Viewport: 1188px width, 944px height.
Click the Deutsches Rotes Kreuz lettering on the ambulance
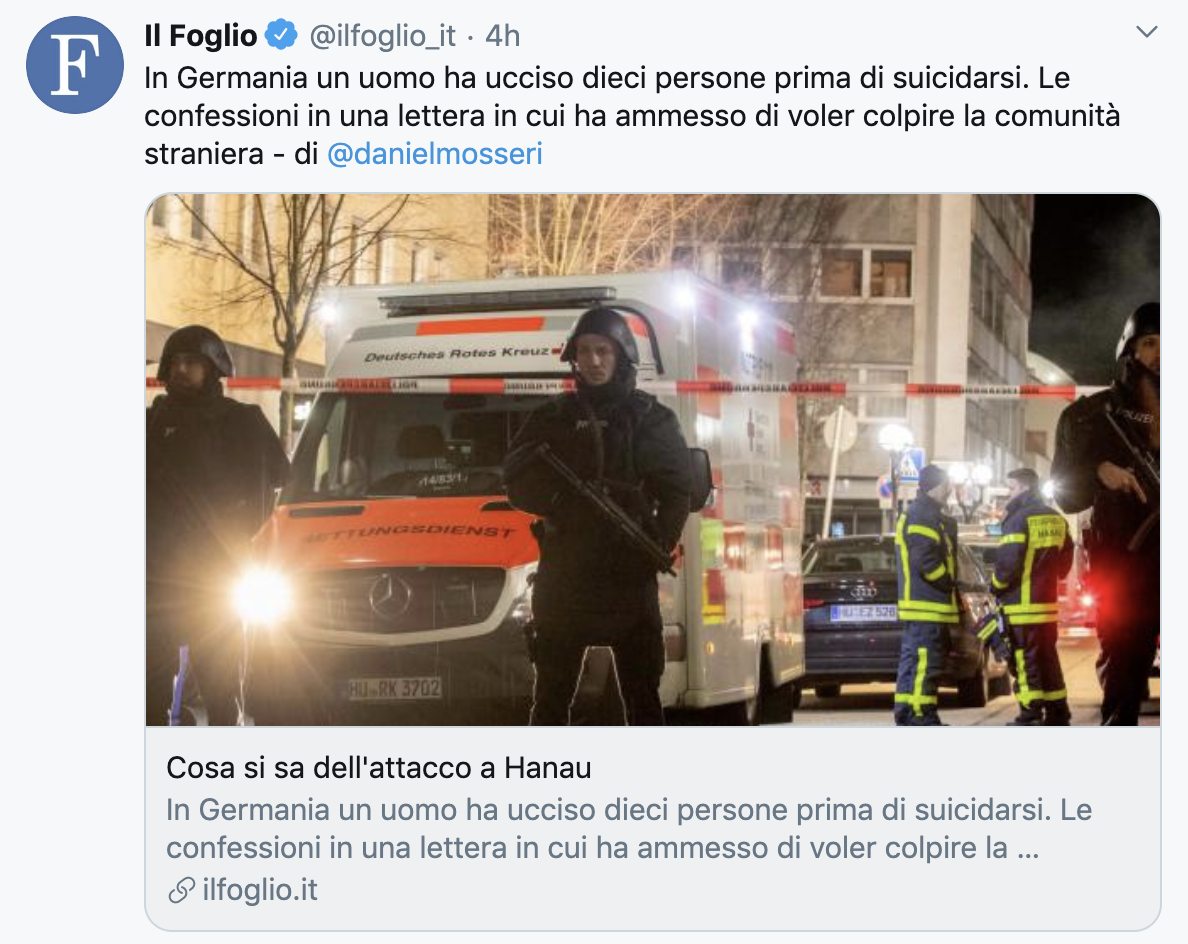456,354
